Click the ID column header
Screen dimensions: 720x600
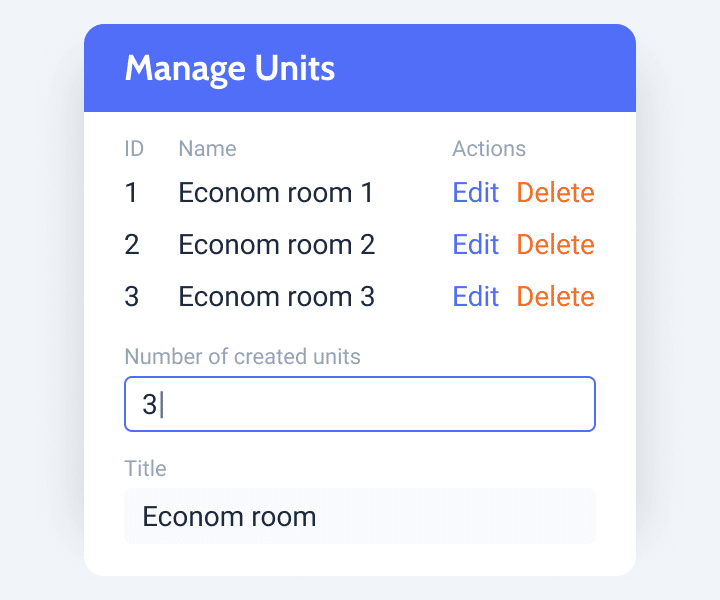134,149
